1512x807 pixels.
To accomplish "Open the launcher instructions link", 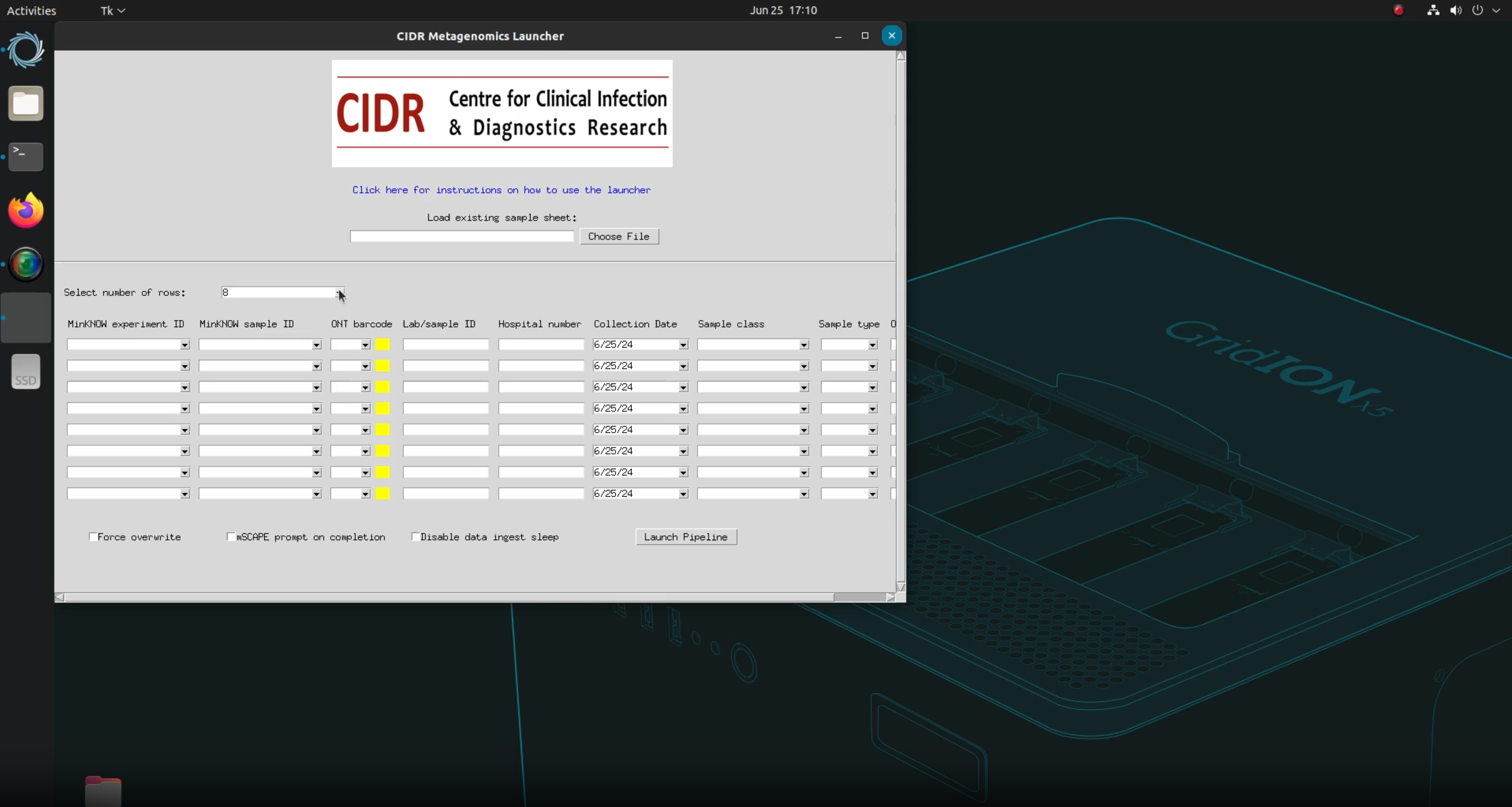I will tap(501, 190).
